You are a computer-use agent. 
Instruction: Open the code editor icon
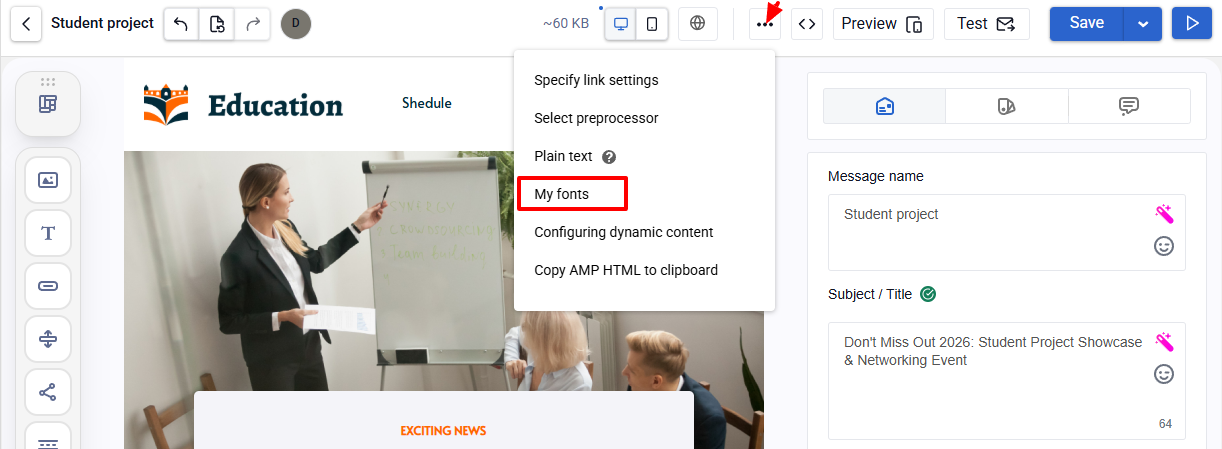[807, 24]
